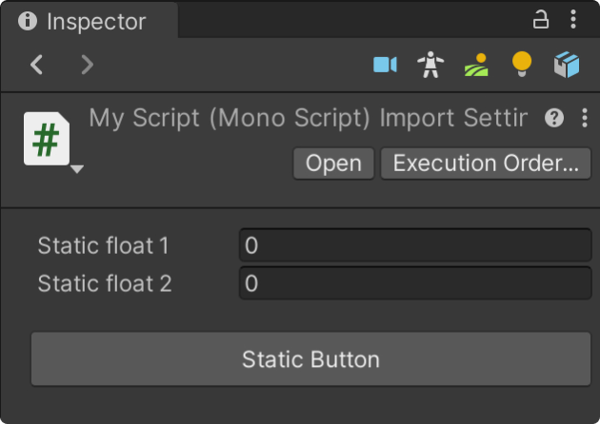This screenshot has width=600, height=424.
Task: Click the humanoid avatar icon
Action: pyautogui.click(x=431, y=65)
